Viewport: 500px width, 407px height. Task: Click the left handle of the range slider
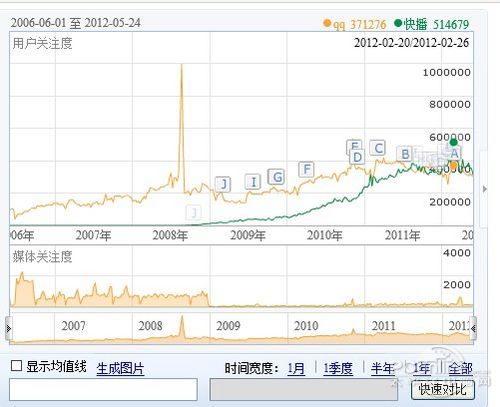9,329
